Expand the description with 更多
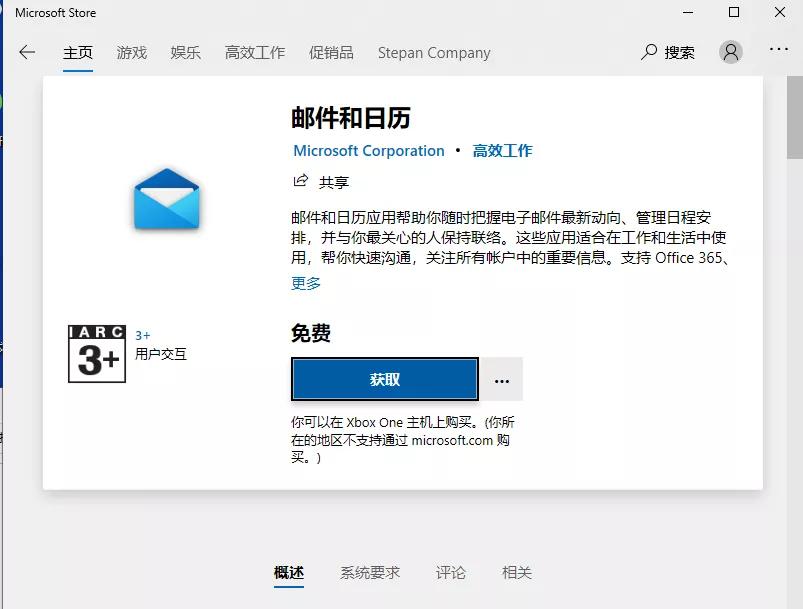Viewport: 803px width, 609px height. point(303,283)
